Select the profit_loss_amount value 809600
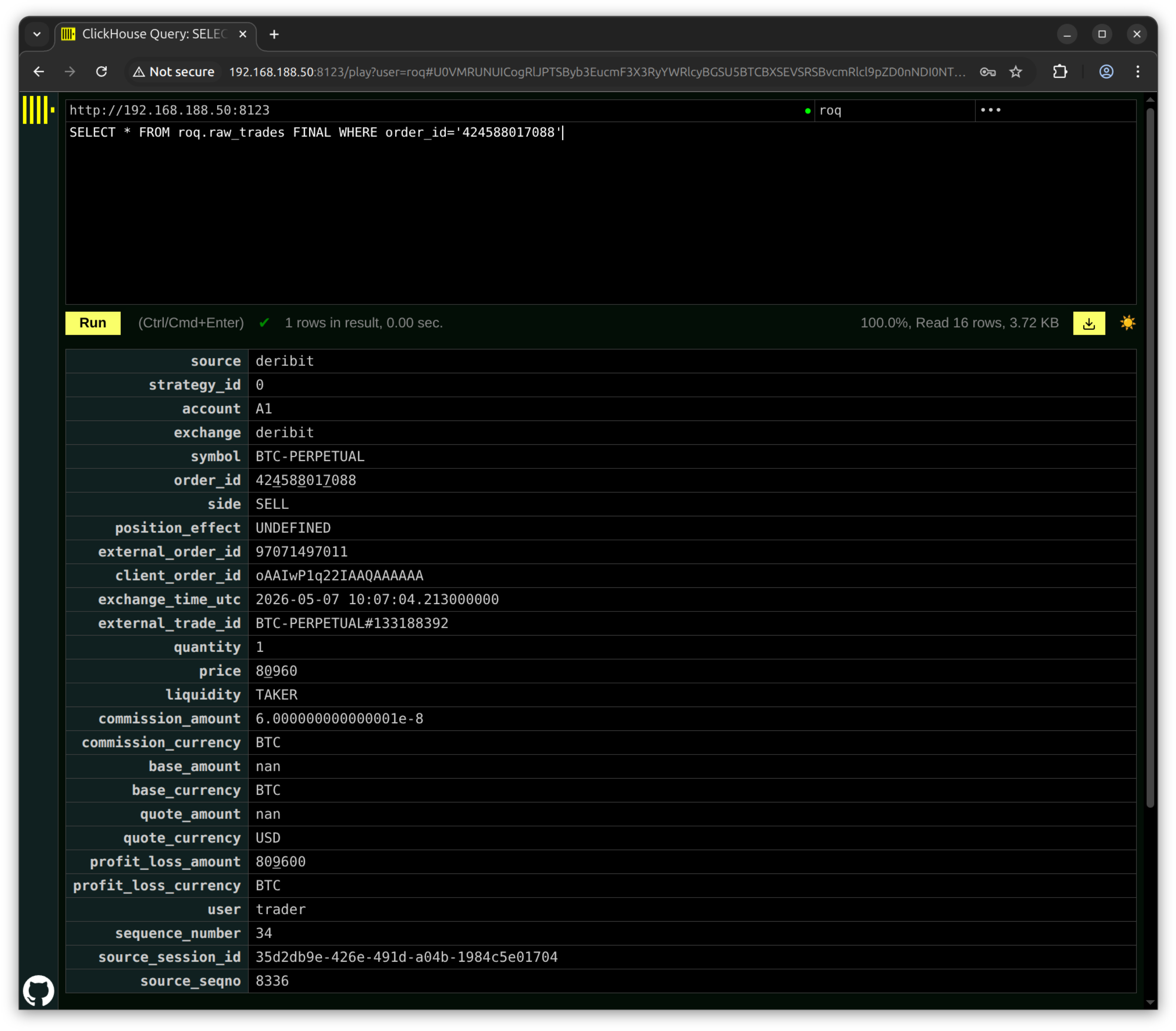Screen dimensions: 1176x1031 [281, 862]
